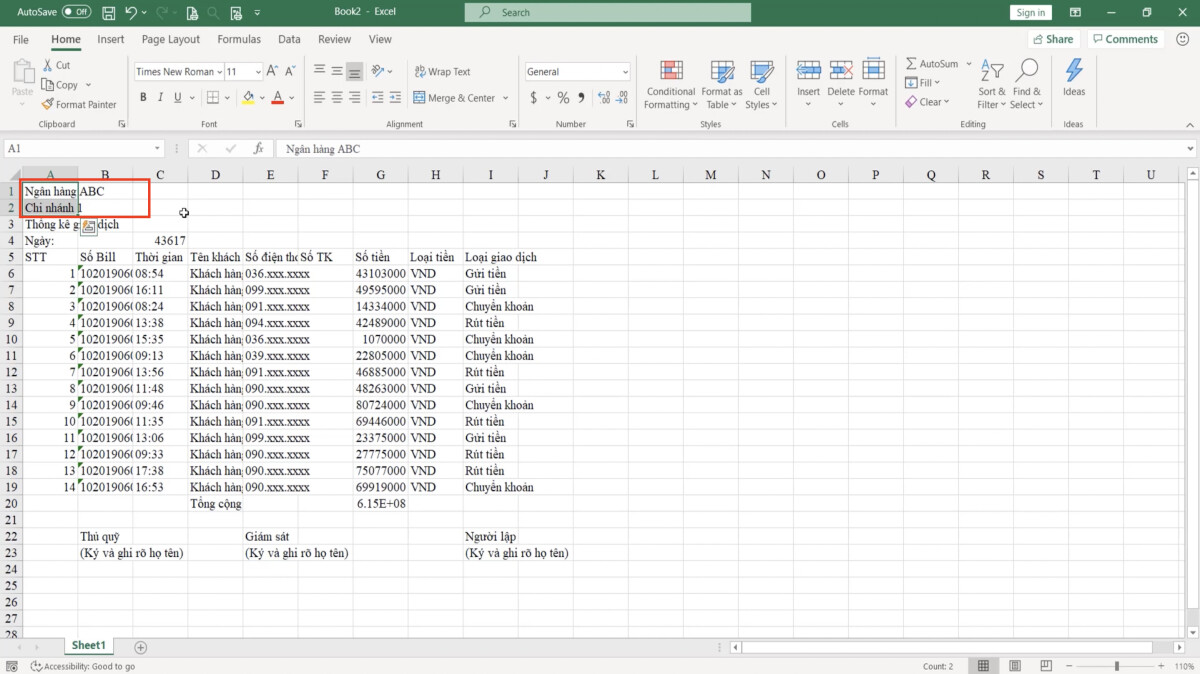
Task: Click the Save icon in title bar
Action: tap(108, 12)
